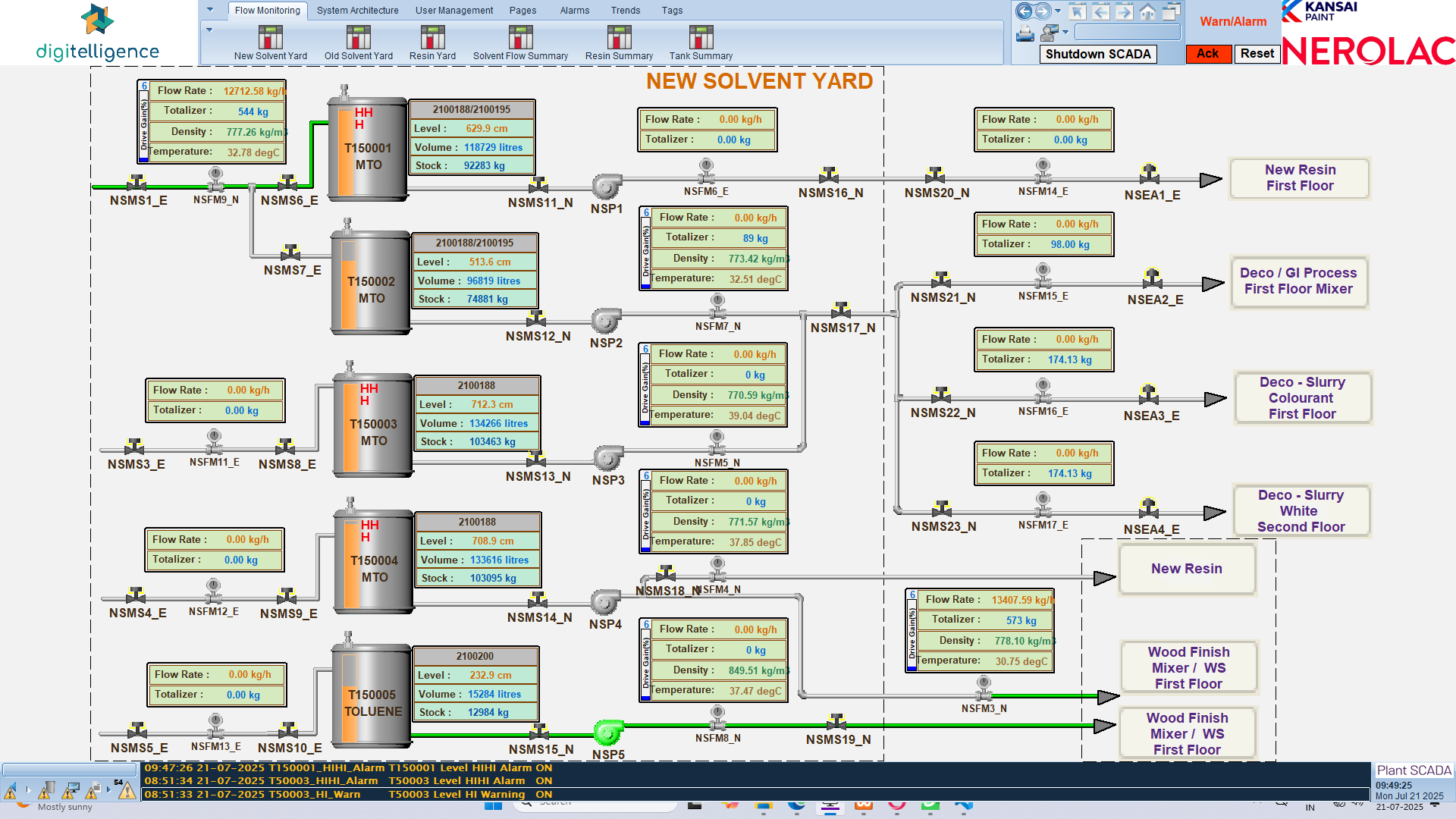
Task: Open the Old Solvent Yard toolbar icon
Action: point(357,36)
